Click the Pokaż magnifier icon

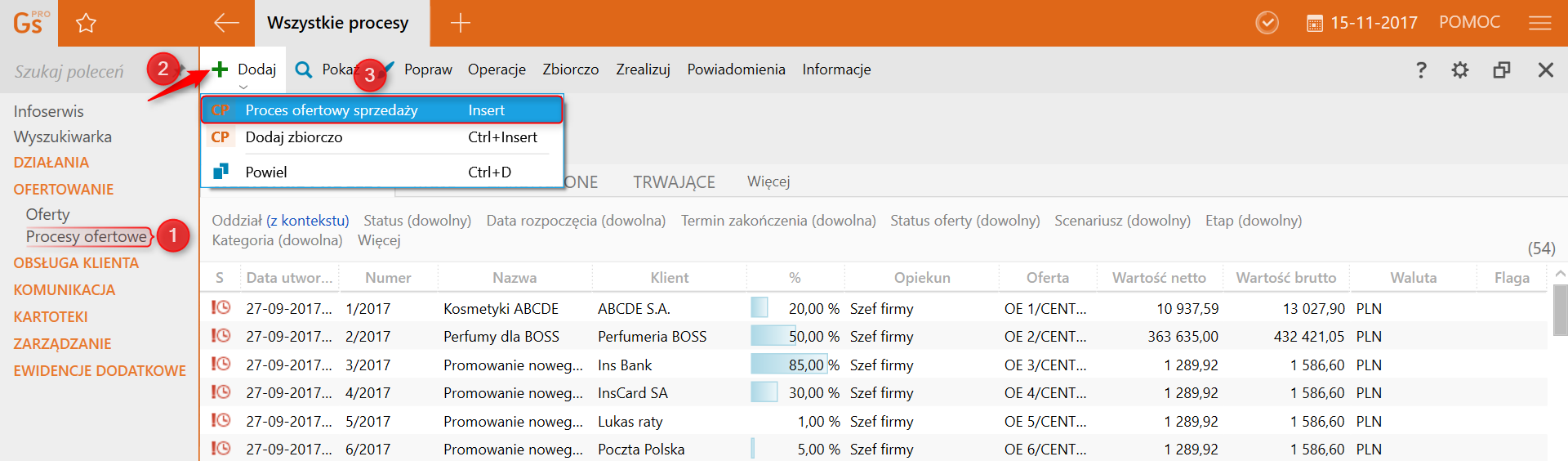coord(304,70)
